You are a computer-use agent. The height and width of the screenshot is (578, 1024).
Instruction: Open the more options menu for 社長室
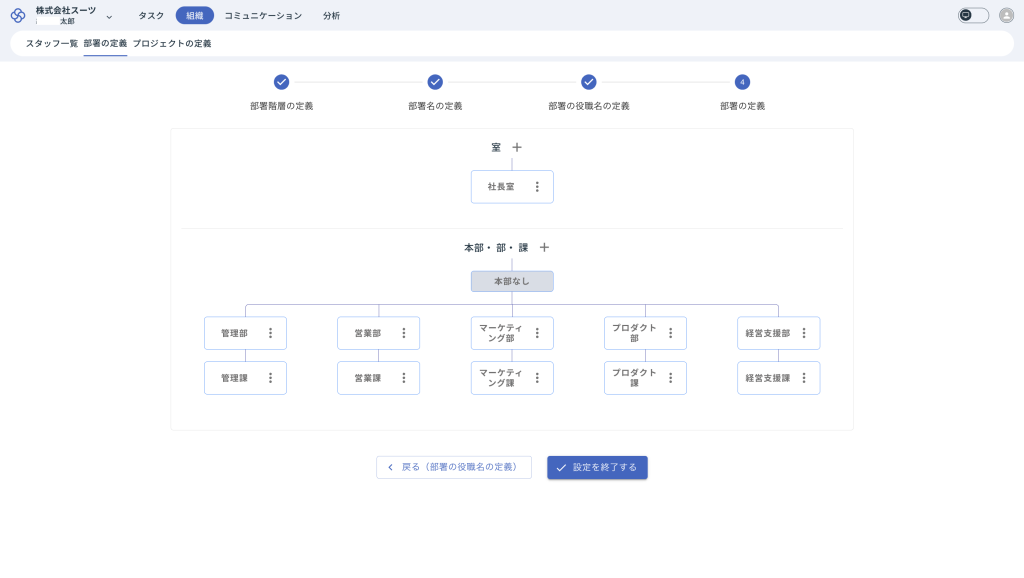(x=537, y=187)
